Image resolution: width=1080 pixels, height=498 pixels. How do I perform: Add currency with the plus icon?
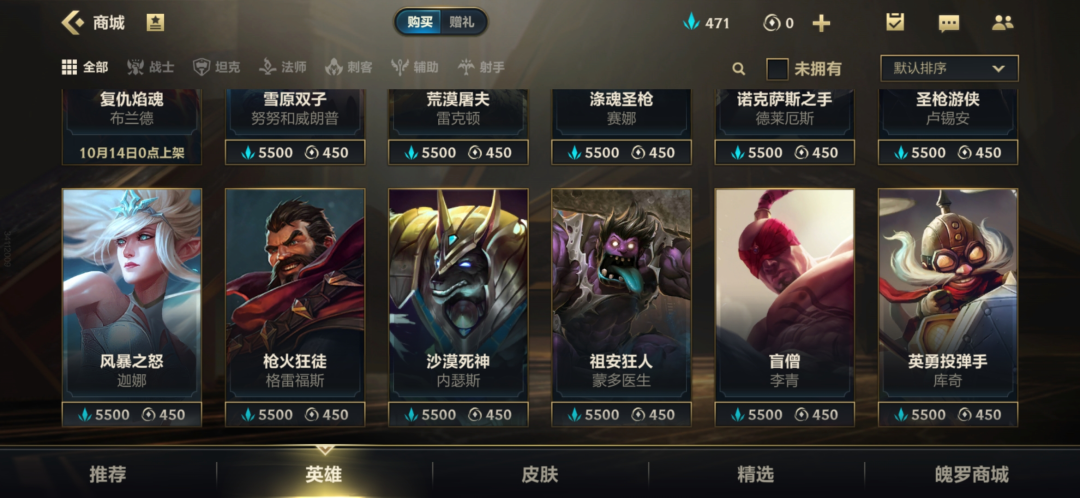[x=821, y=23]
